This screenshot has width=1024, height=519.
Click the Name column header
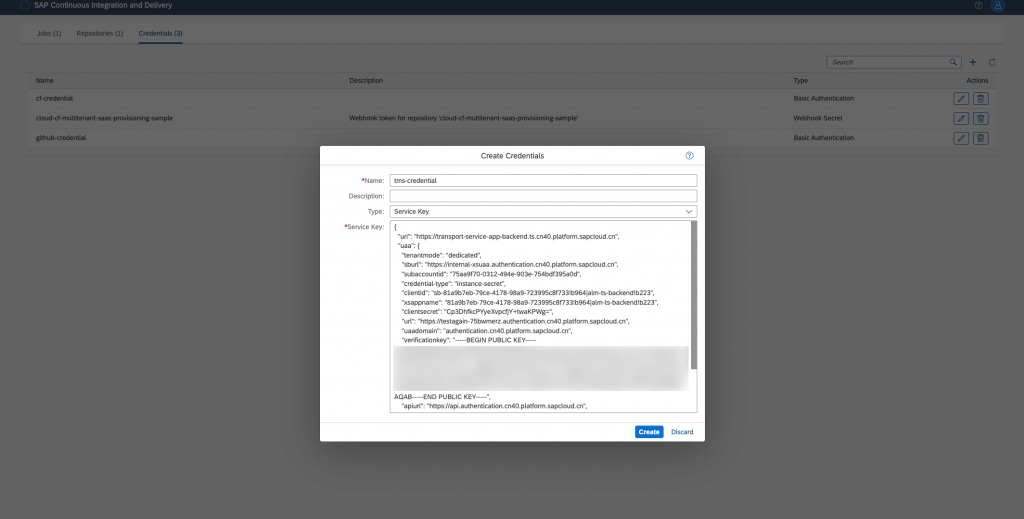click(x=44, y=80)
